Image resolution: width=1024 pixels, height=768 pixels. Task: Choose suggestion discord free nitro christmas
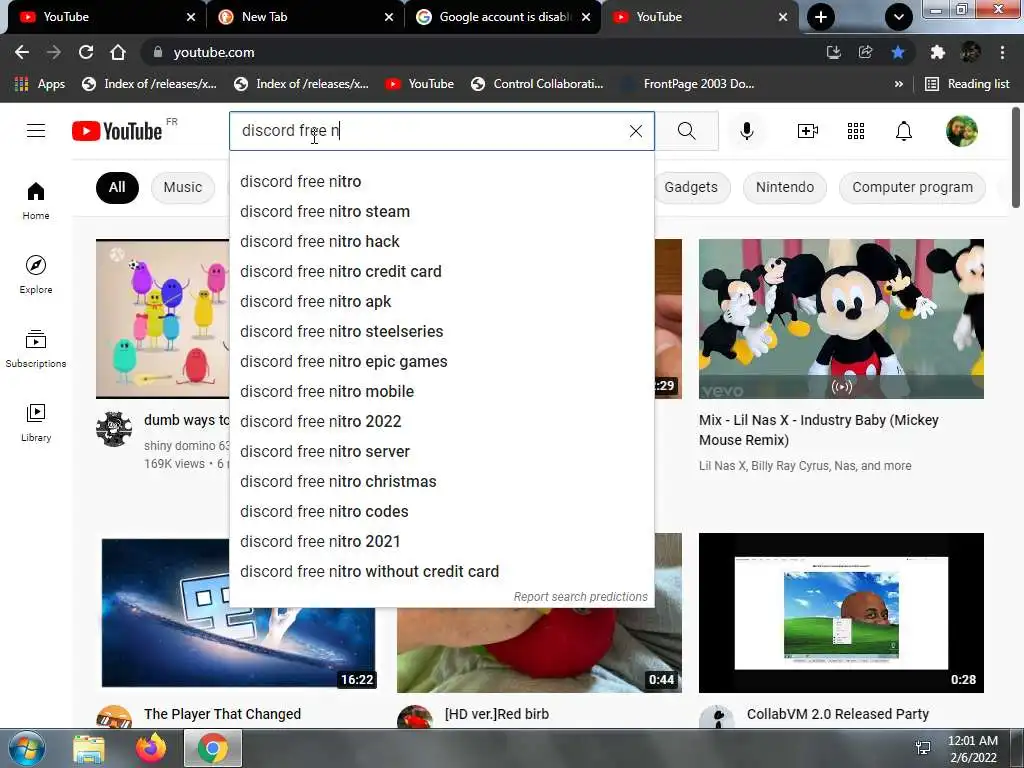[x=442, y=482]
